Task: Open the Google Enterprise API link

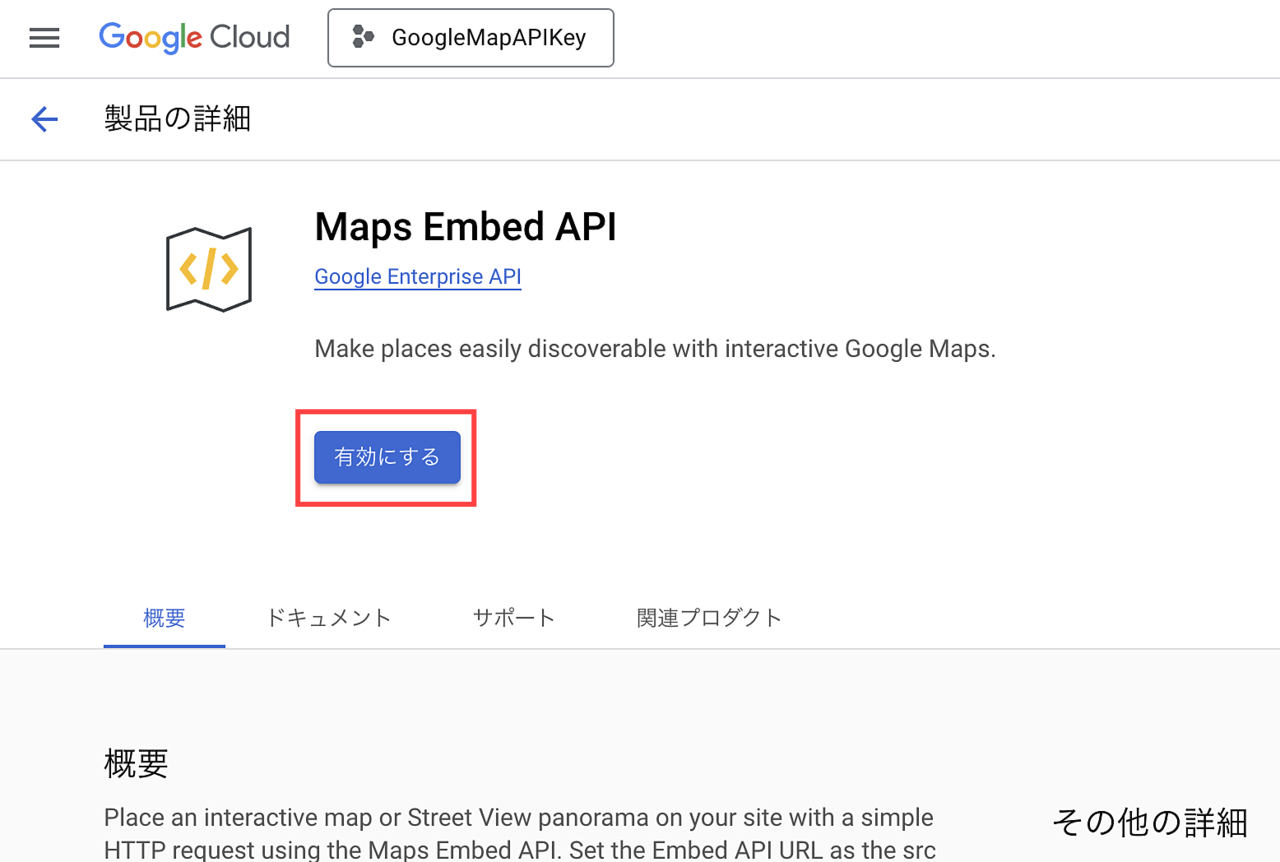Action: tap(418, 277)
